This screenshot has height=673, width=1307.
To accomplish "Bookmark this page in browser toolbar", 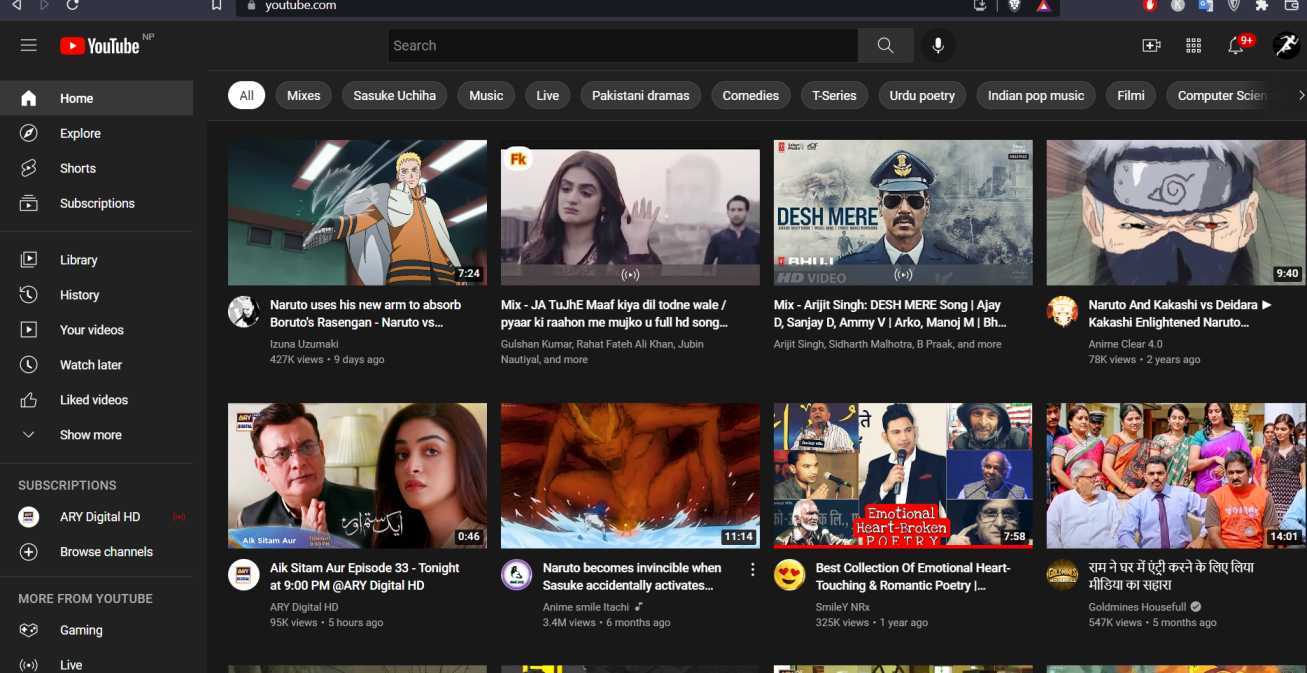I will point(216,5).
